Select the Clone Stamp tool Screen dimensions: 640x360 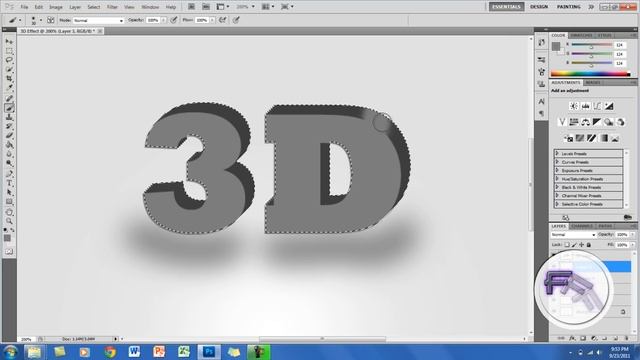tap(9, 117)
